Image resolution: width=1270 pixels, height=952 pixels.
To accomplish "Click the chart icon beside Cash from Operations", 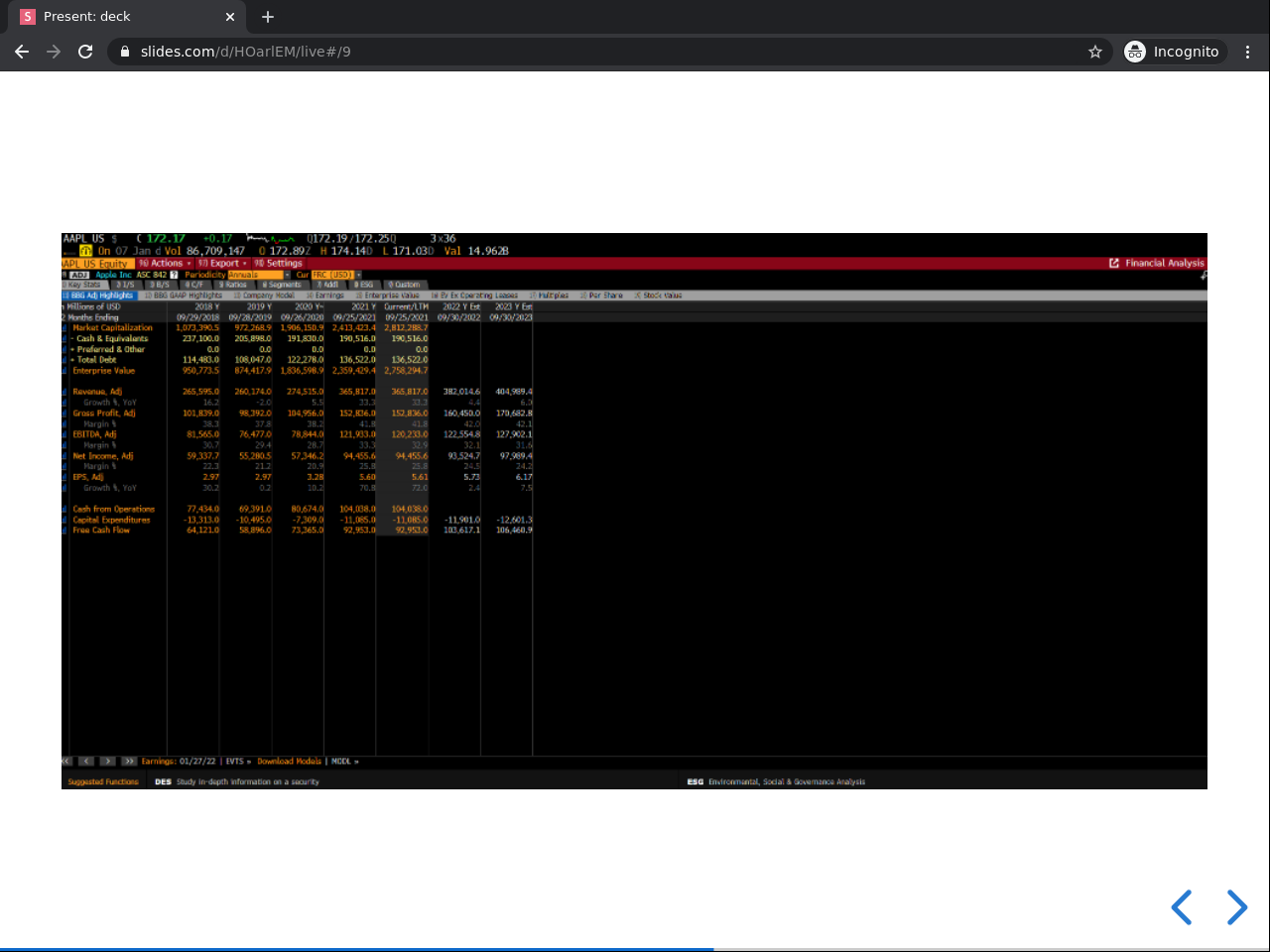I will click(x=64, y=509).
